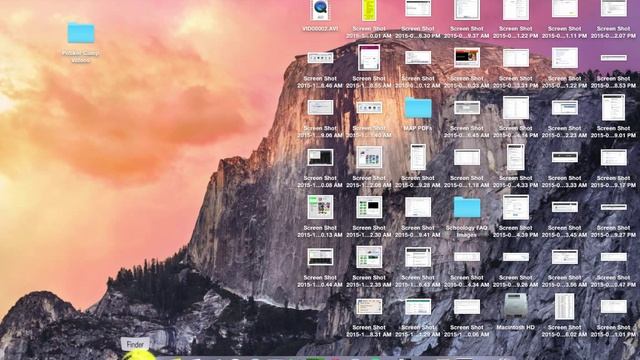Viewport: 640px width, 360px height.
Task: Select the Screen Shot ending 8.30 PM
Action: [418, 8]
